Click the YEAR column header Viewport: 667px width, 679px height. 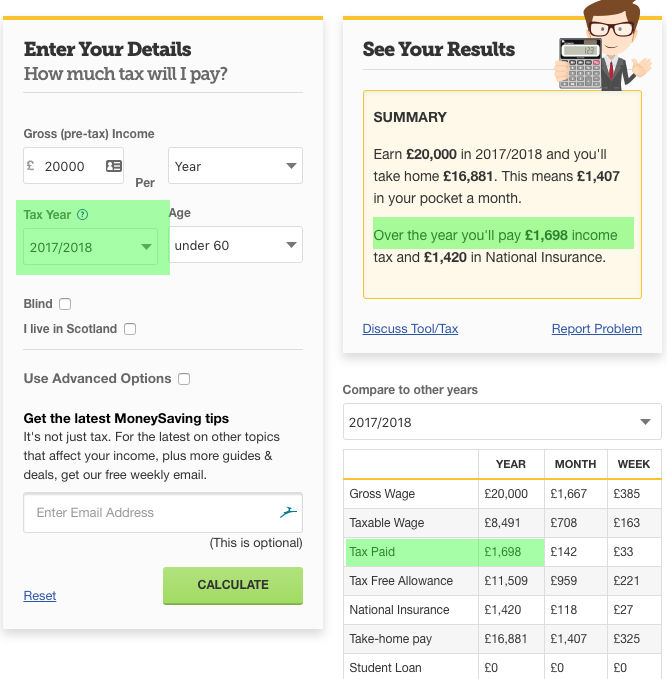click(x=510, y=464)
